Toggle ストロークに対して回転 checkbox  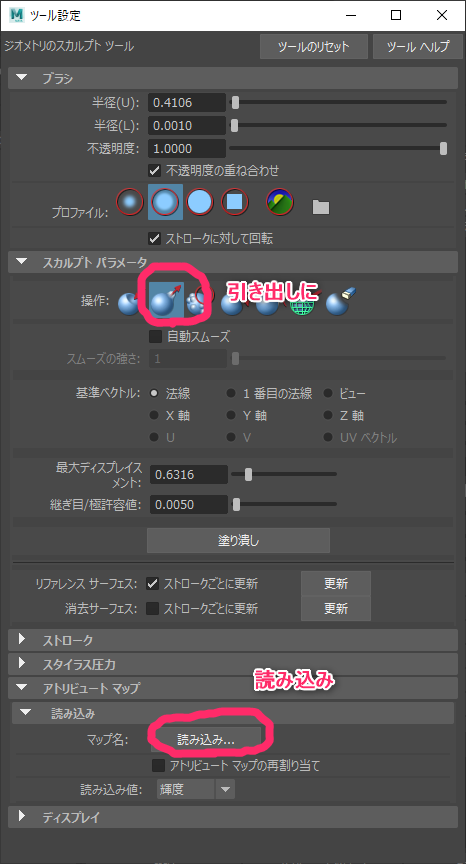click(155, 239)
